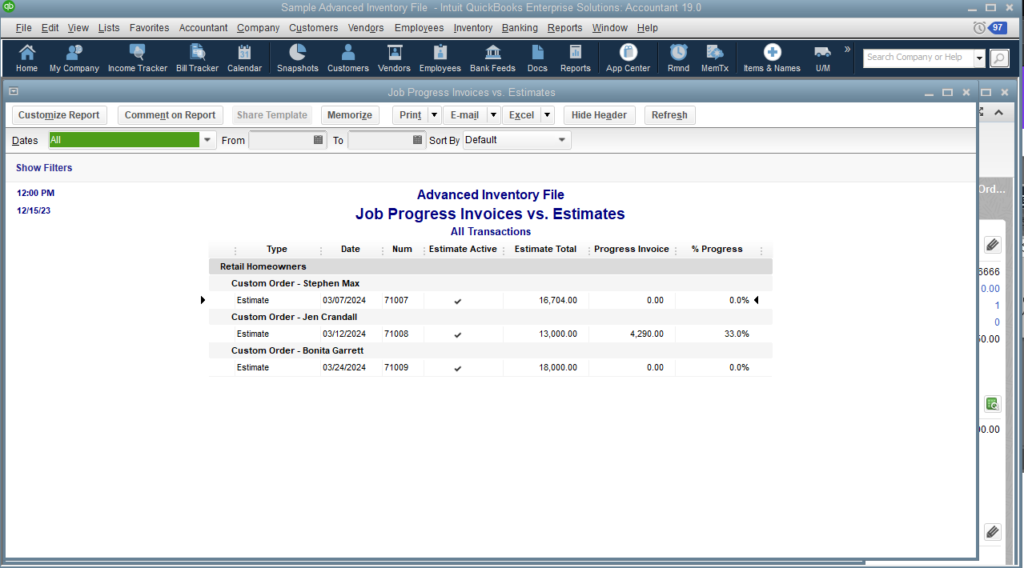Open the To date calendar picker
1024x568 pixels.
pos(417,140)
